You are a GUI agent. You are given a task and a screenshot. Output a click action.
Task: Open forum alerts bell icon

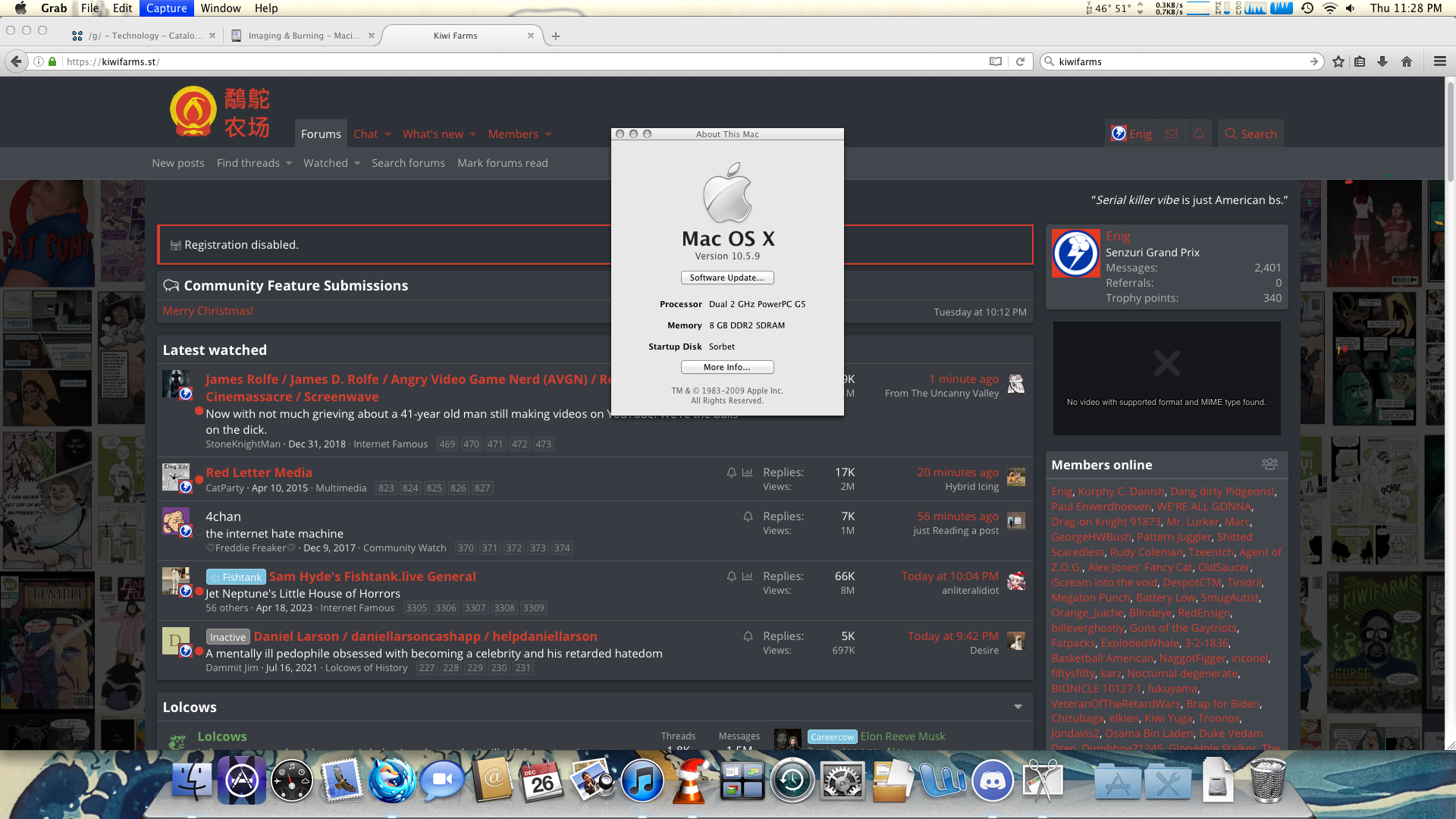click(1199, 133)
